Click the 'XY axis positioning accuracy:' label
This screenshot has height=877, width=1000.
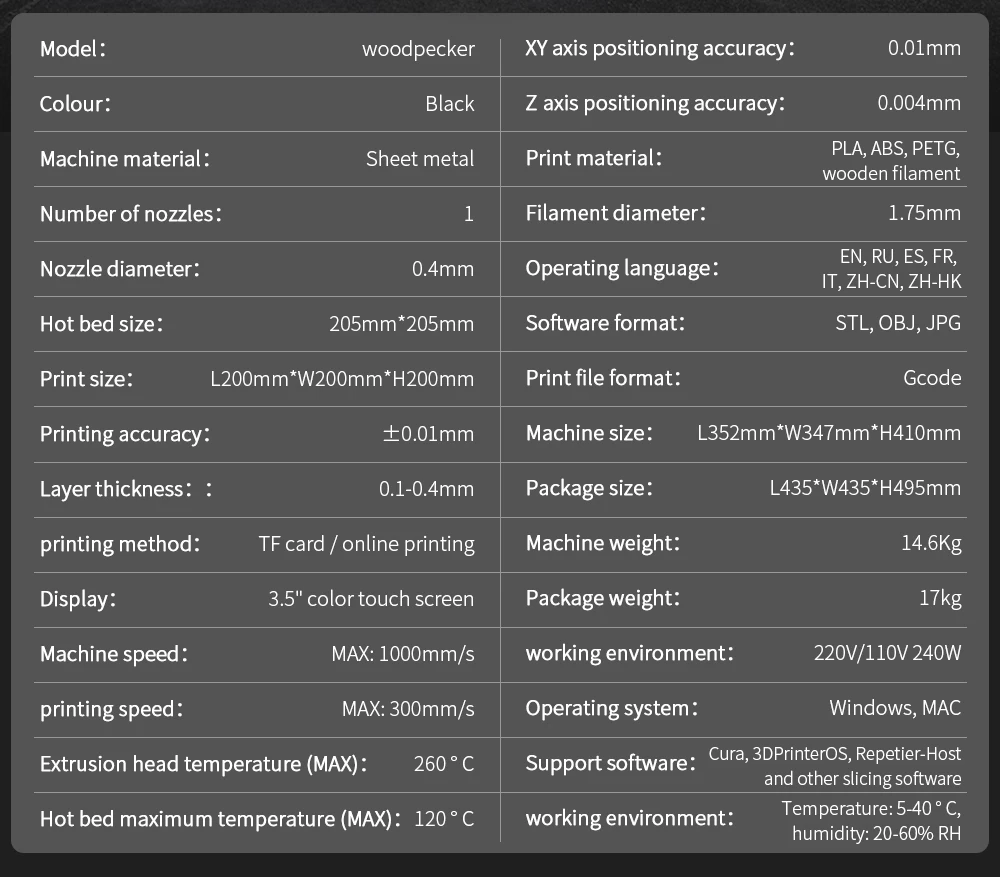[x=660, y=48]
